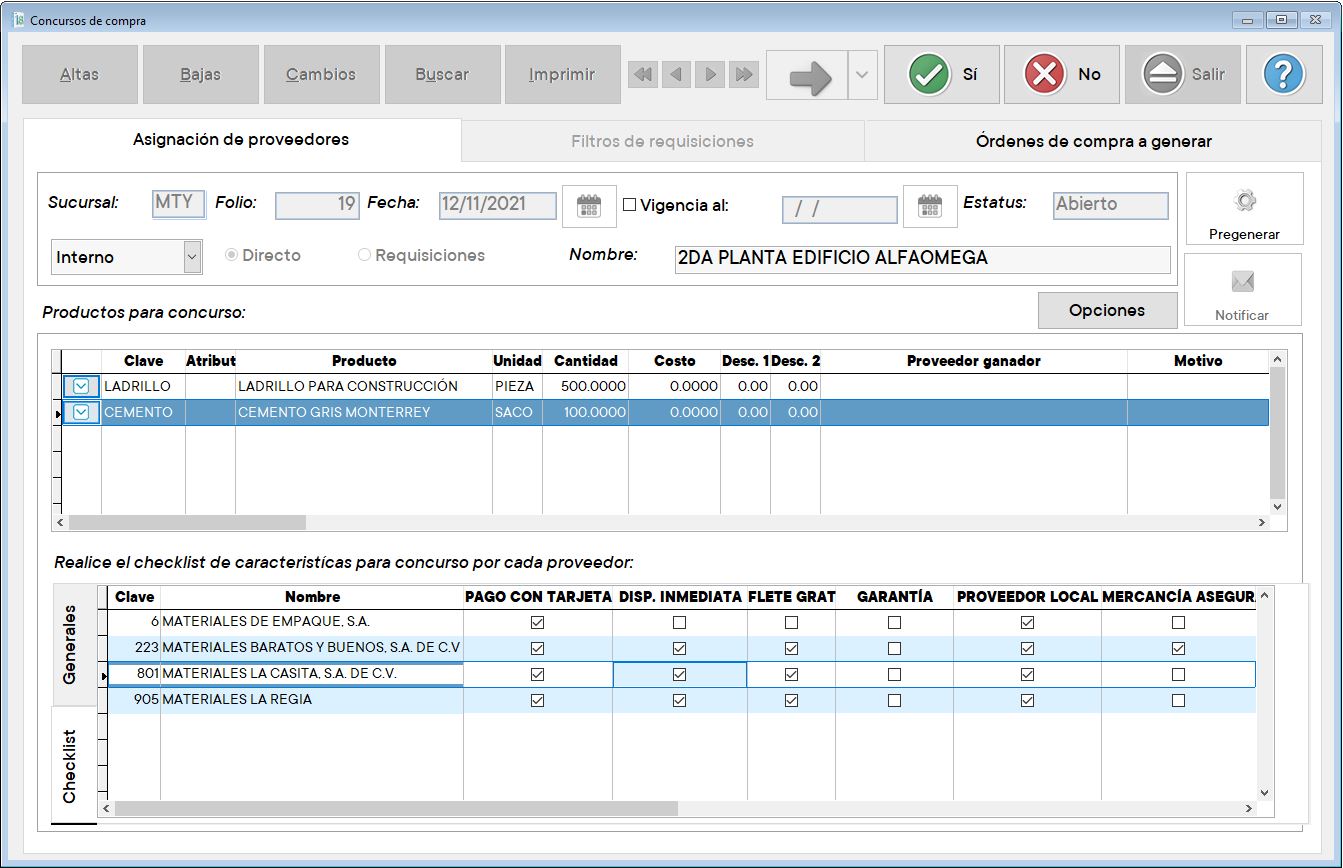Check DISP. INMEDIATA for MATERIALES DE EMPAQUE
Screen dimensions: 1343x868
[x=680, y=623]
